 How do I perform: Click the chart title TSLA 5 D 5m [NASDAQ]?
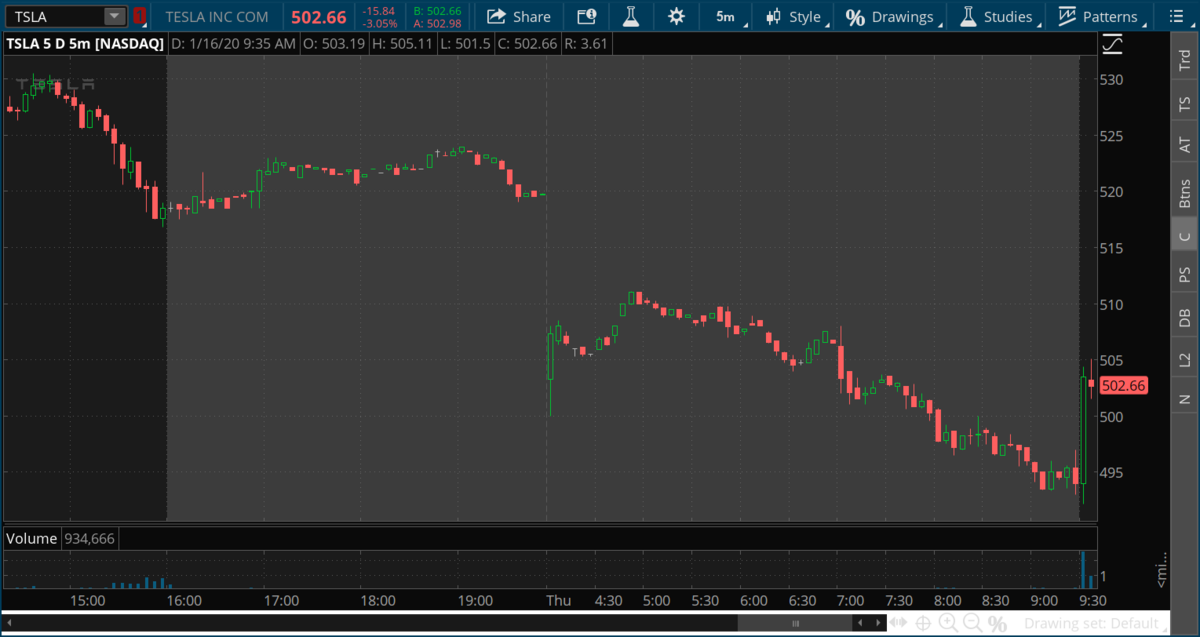coord(84,44)
